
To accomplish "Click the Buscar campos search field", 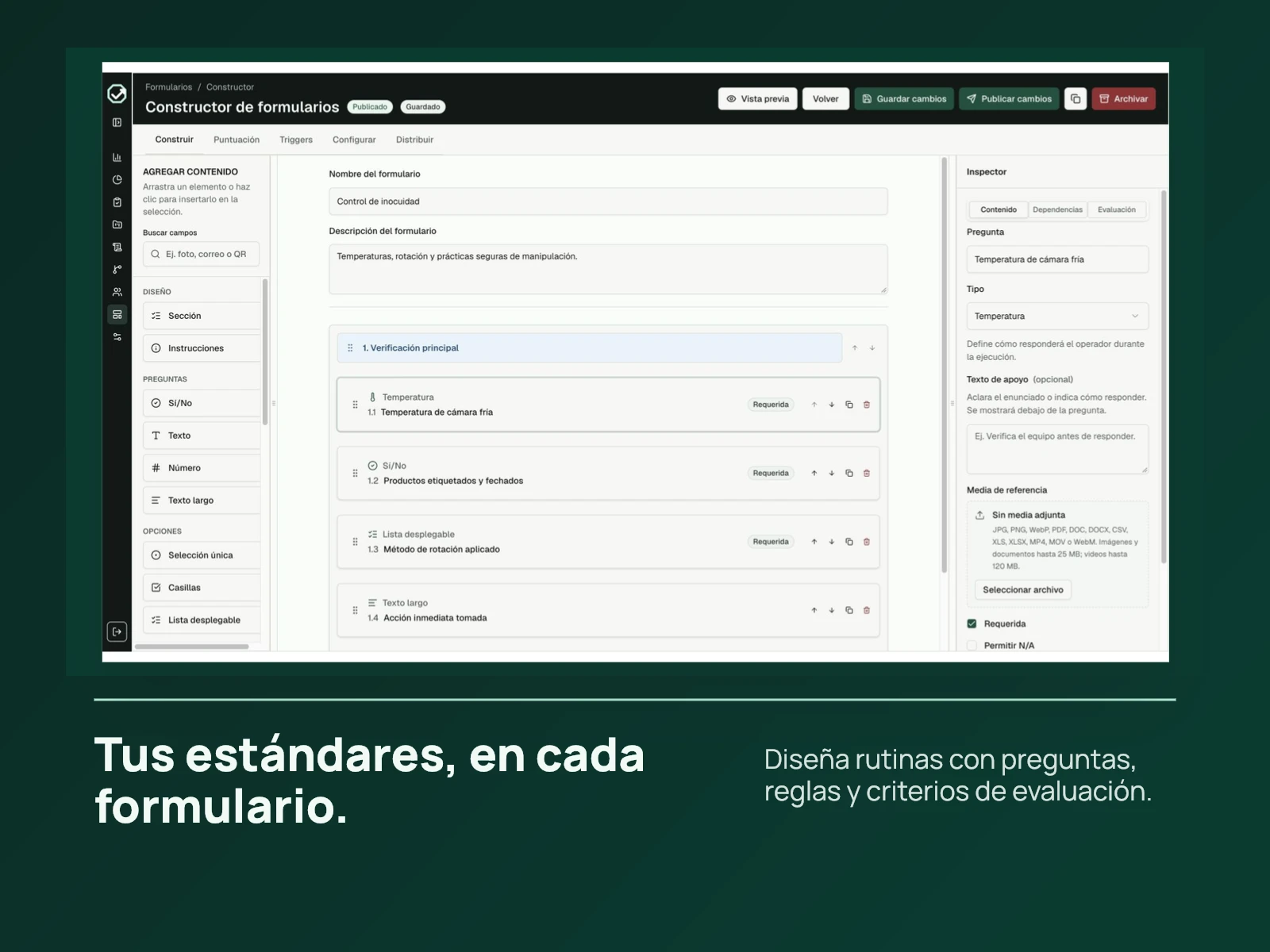I will 202,255.
